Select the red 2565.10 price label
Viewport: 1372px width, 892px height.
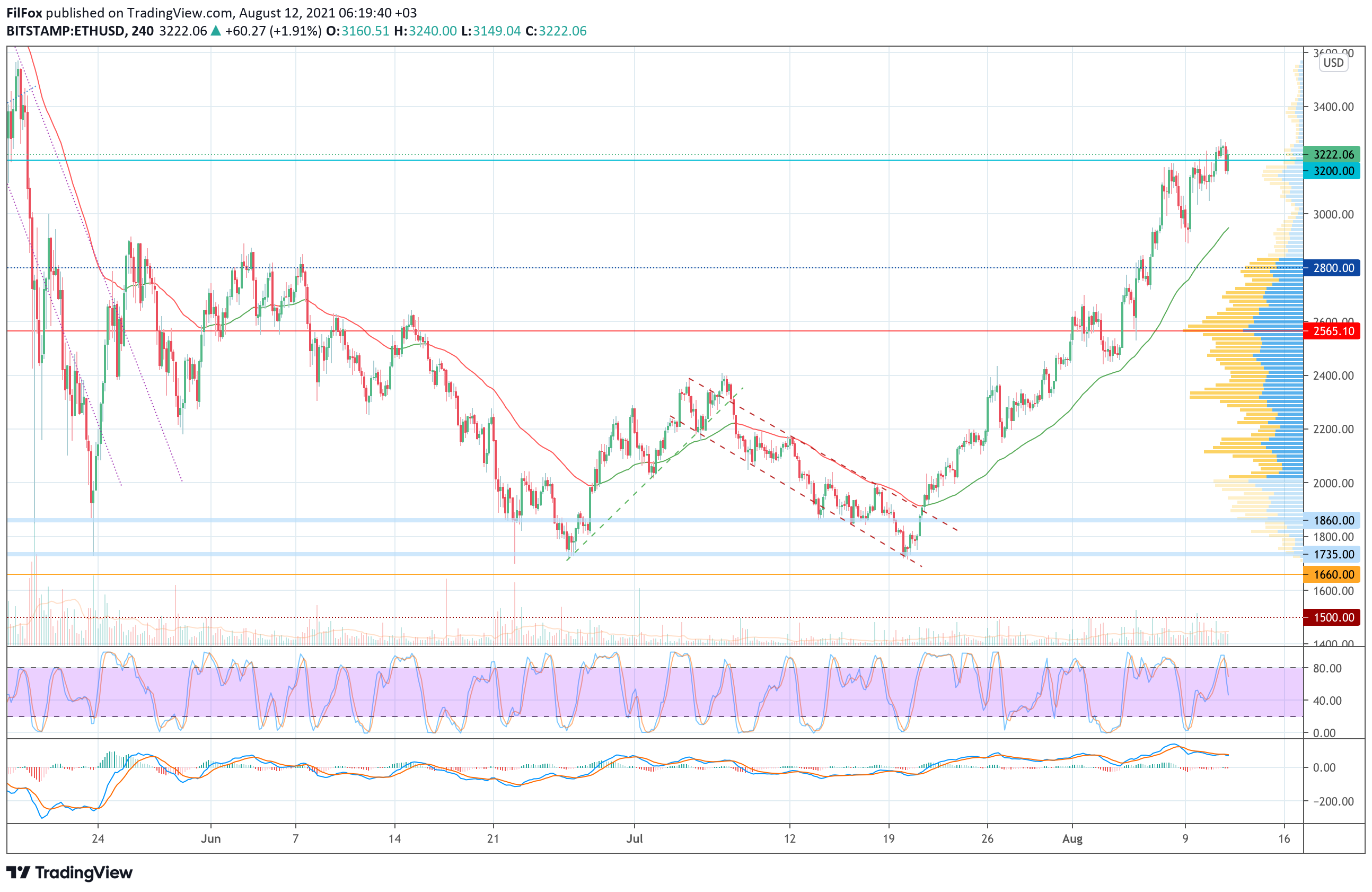tap(1333, 331)
